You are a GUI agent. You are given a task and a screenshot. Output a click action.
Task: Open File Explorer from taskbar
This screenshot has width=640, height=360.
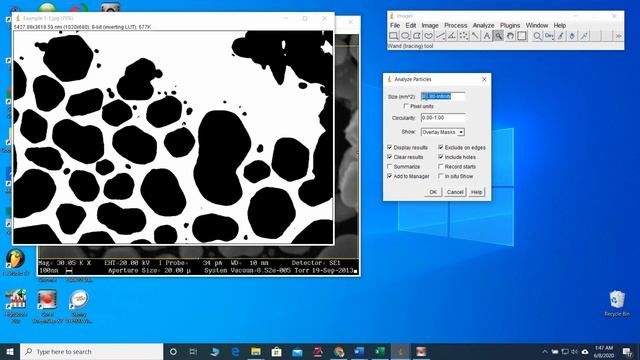[256, 351]
